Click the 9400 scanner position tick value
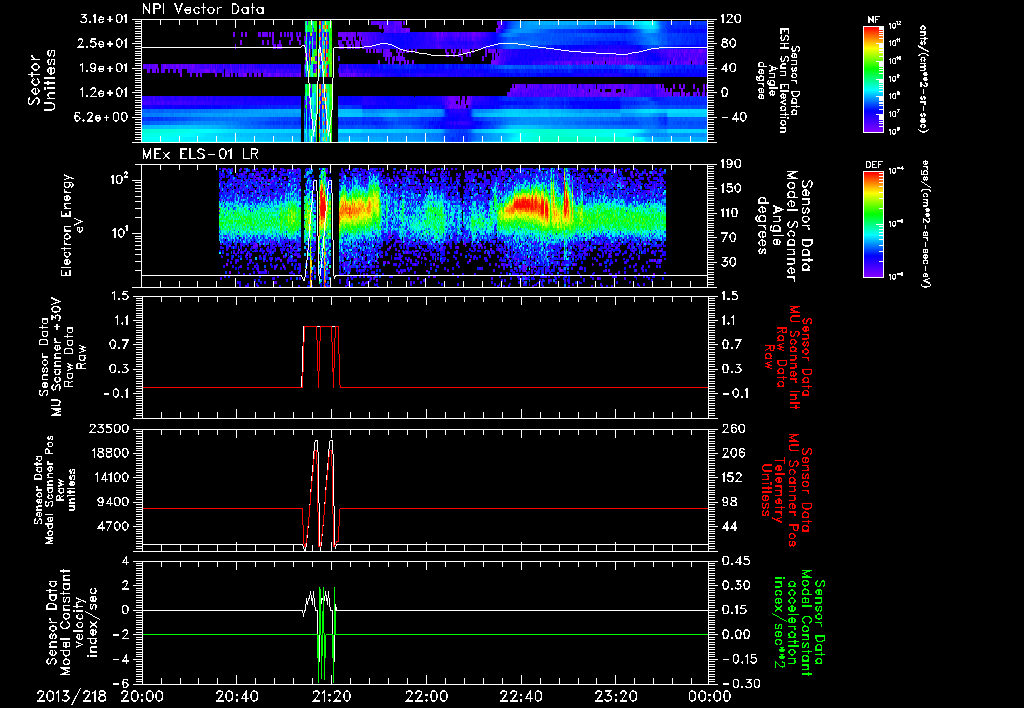 [x=115, y=502]
